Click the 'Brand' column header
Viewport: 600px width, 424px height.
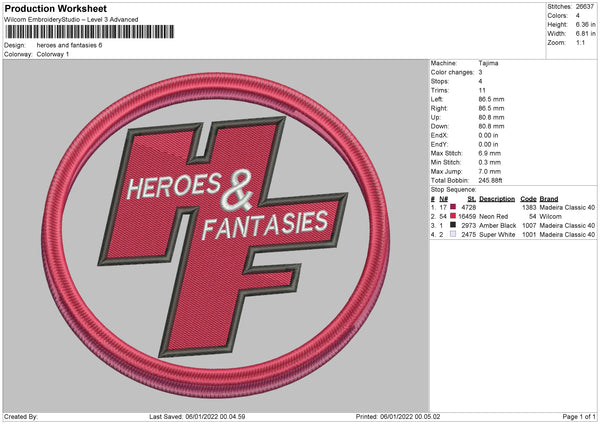tap(549, 199)
